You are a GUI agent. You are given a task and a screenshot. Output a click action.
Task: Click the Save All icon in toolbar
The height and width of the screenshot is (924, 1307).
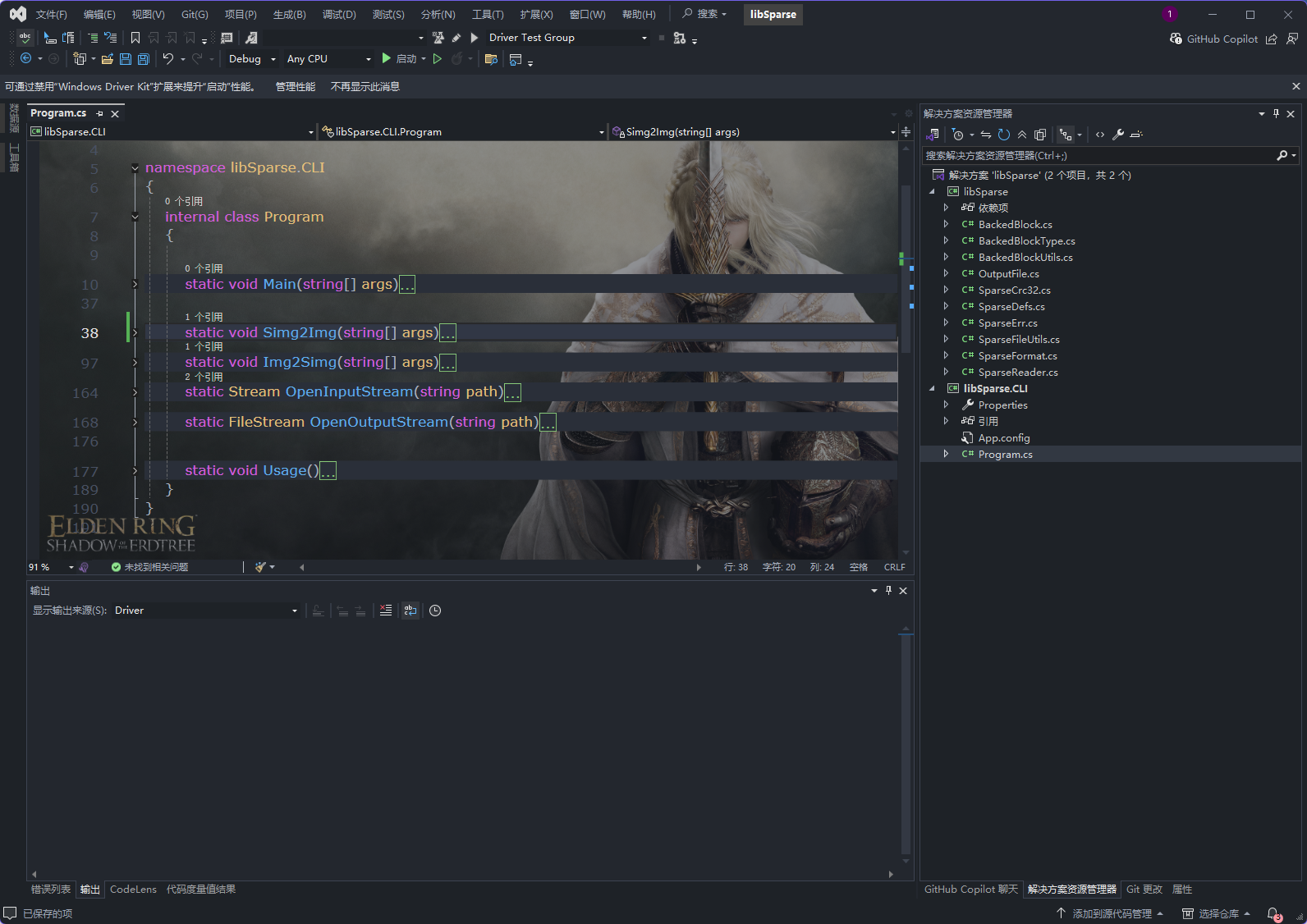(x=144, y=59)
